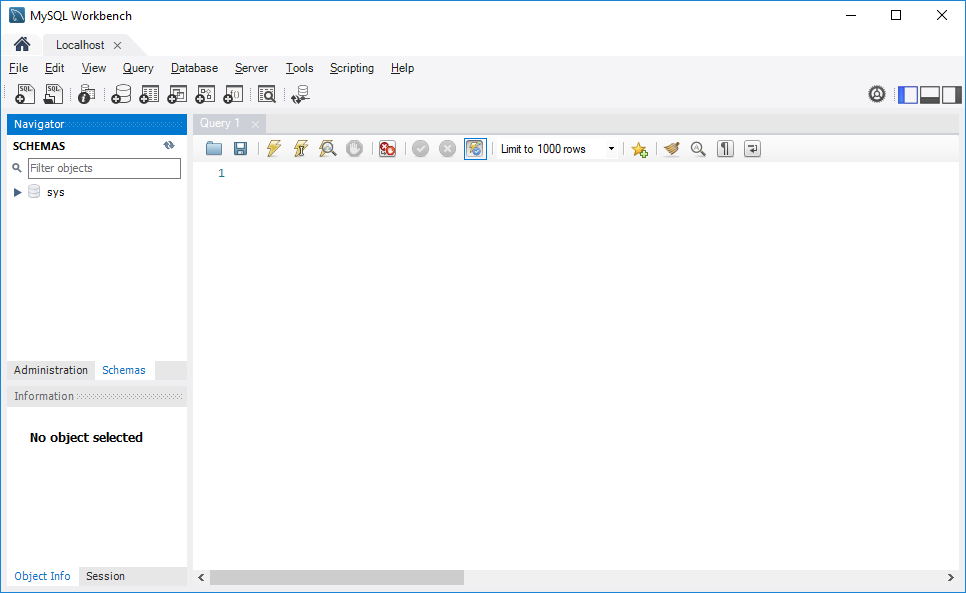Toggle the bottom output panel

coord(930,94)
